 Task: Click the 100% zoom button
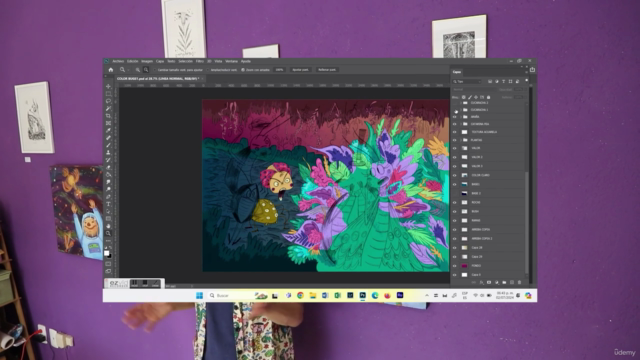coord(279,70)
